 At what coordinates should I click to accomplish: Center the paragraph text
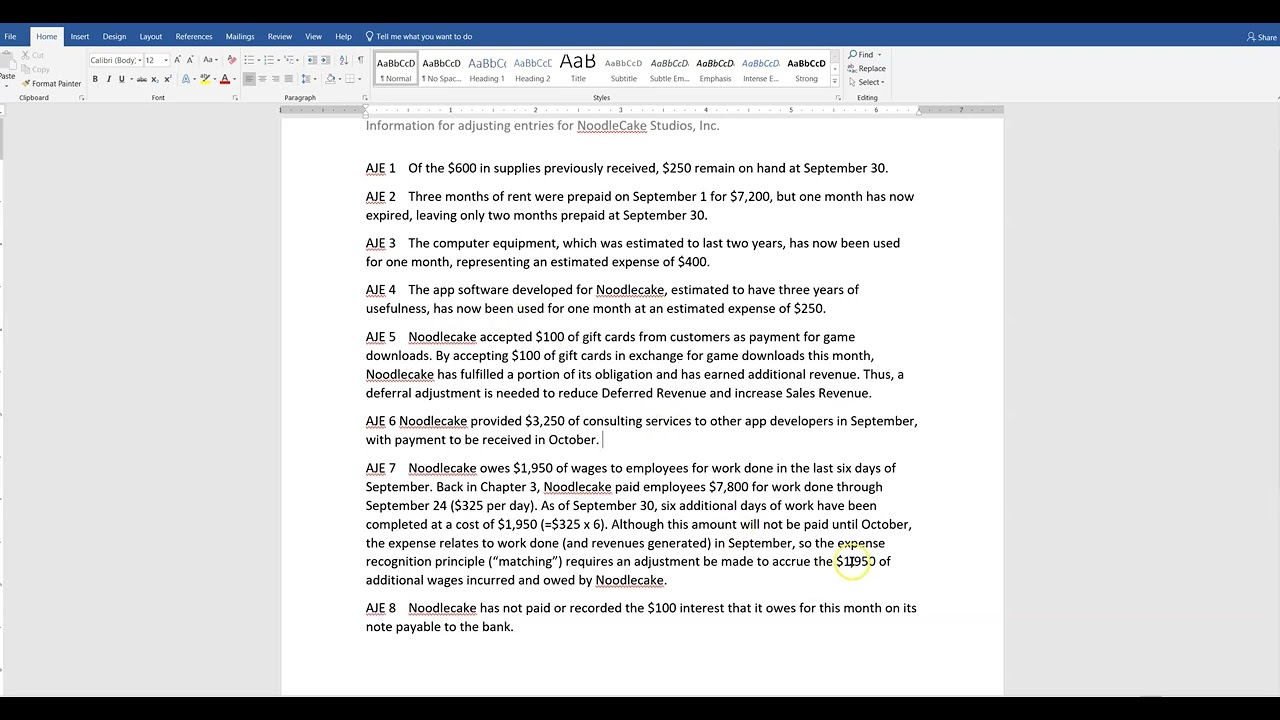(262, 79)
